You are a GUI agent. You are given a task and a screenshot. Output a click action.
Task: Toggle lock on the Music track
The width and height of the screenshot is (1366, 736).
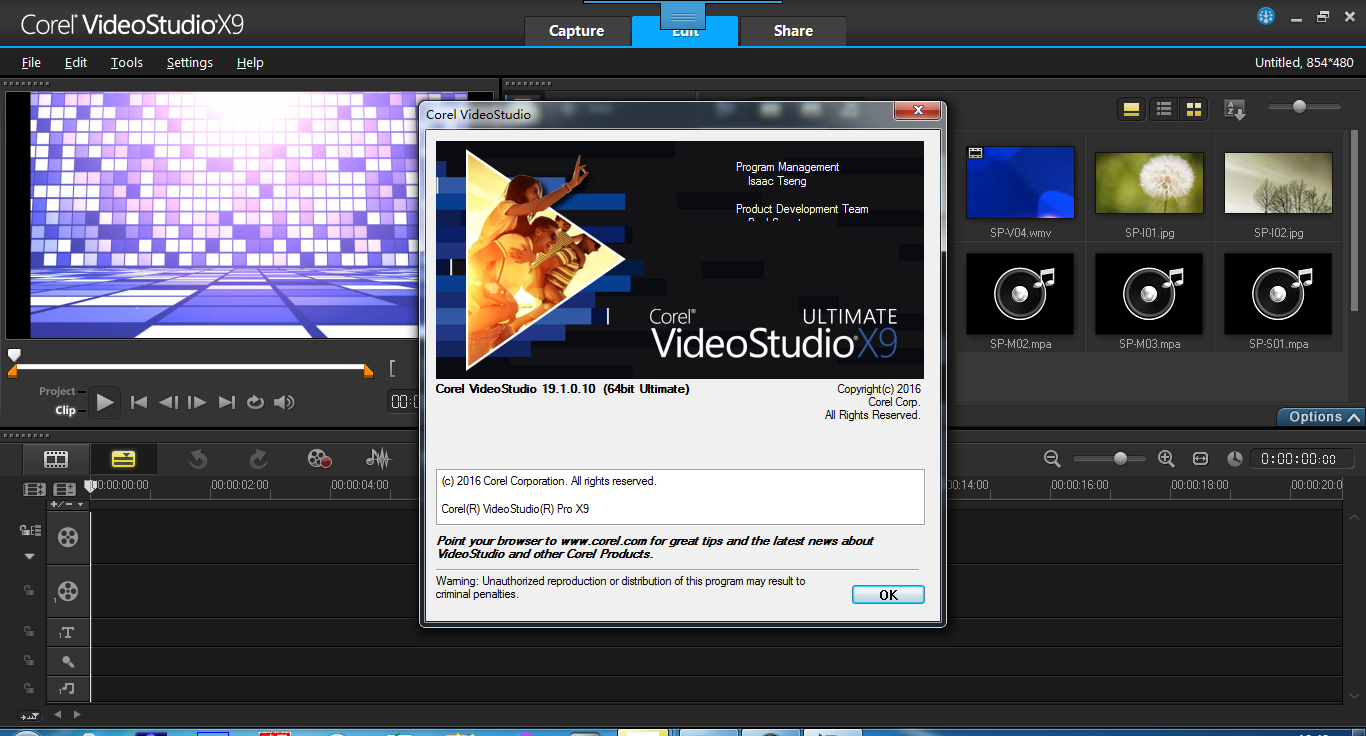(x=29, y=689)
